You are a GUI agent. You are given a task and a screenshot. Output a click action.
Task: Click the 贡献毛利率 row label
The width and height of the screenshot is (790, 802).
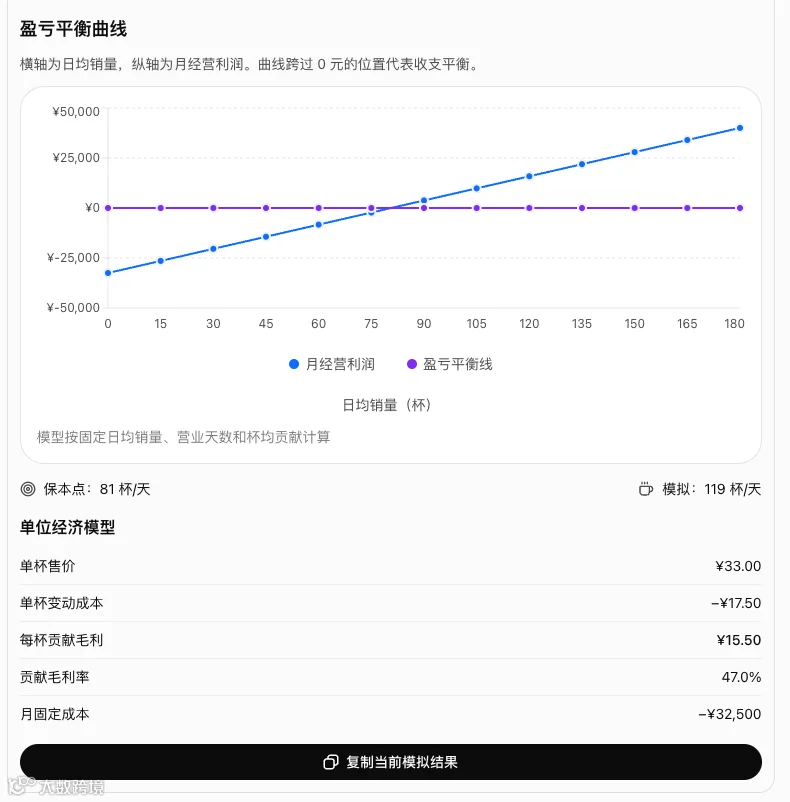pyautogui.click(x=55, y=677)
